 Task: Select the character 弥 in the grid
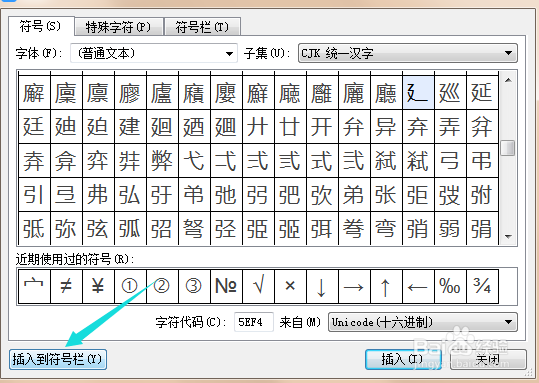(x=66, y=228)
